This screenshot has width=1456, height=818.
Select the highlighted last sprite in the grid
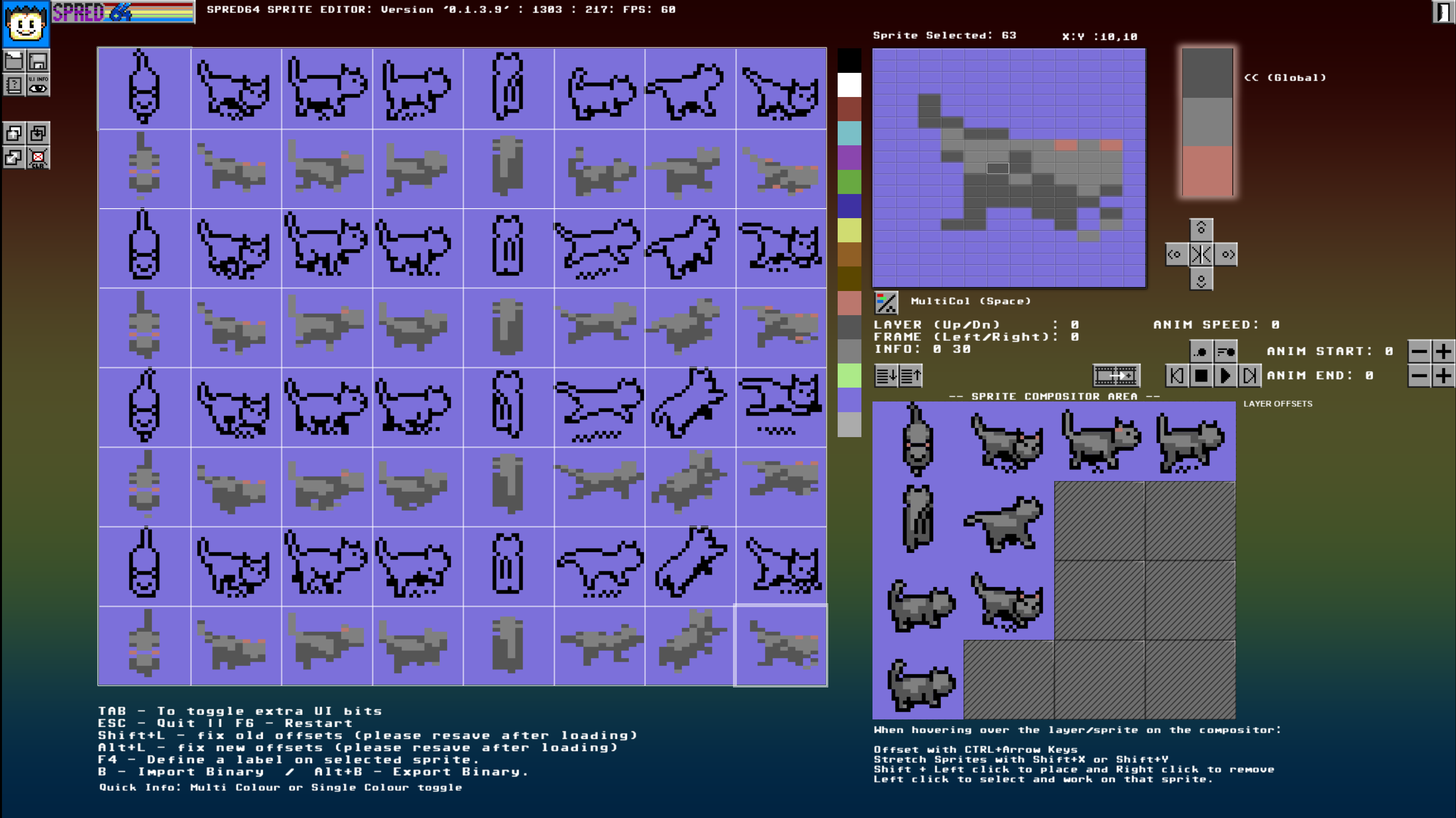(781, 645)
